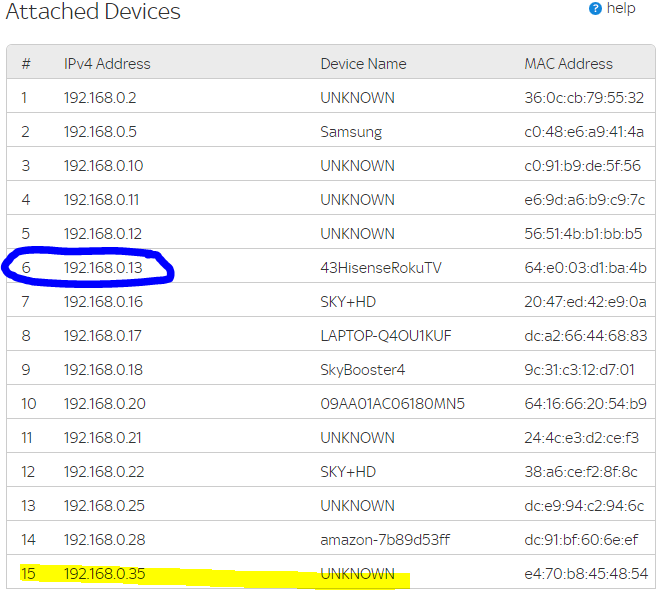The image size is (659, 590).
Task: Click the MAC Address column header
Action: tap(569, 63)
